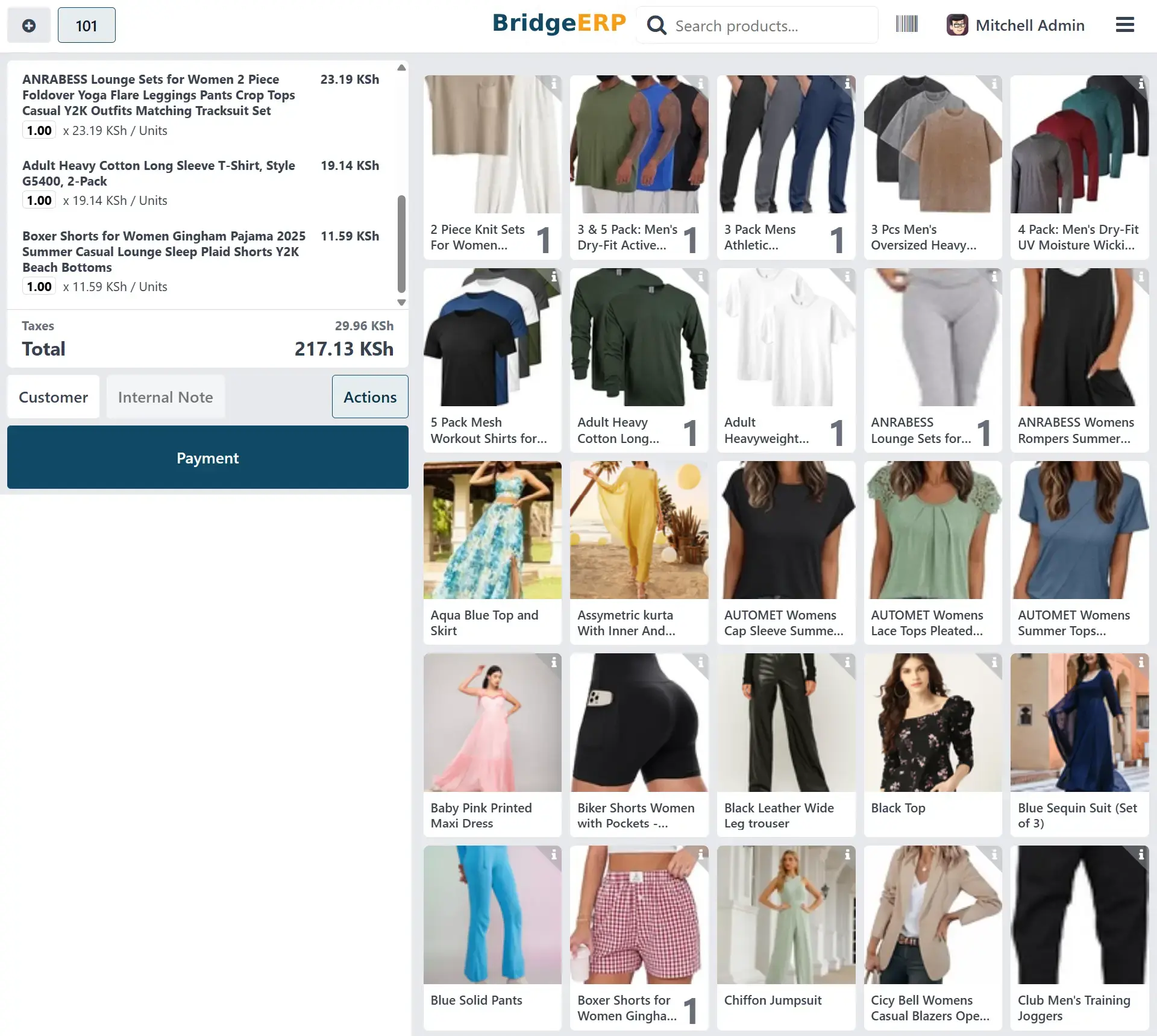View info for 5 Pack Mesh Shirts
Screen dimensions: 1157x1036
click(x=553, y=277)
